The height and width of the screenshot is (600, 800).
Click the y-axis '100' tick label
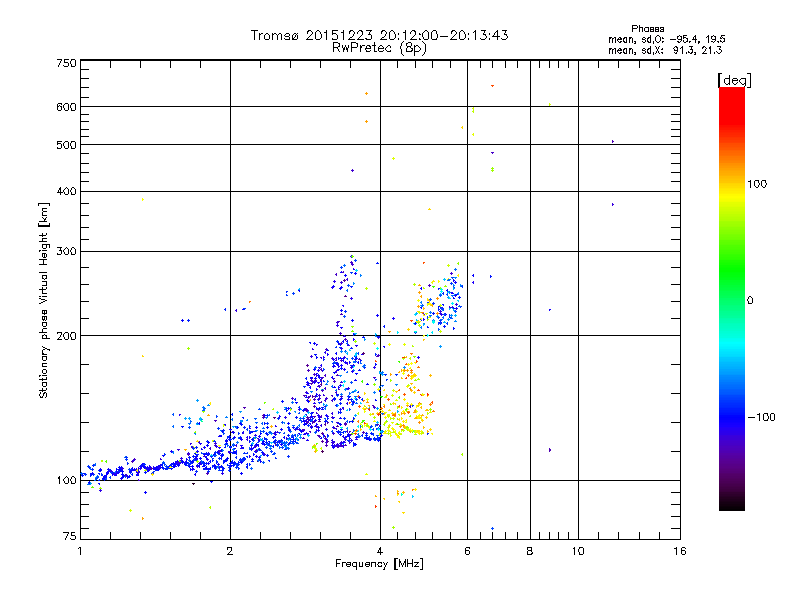(x=66, y=480)
